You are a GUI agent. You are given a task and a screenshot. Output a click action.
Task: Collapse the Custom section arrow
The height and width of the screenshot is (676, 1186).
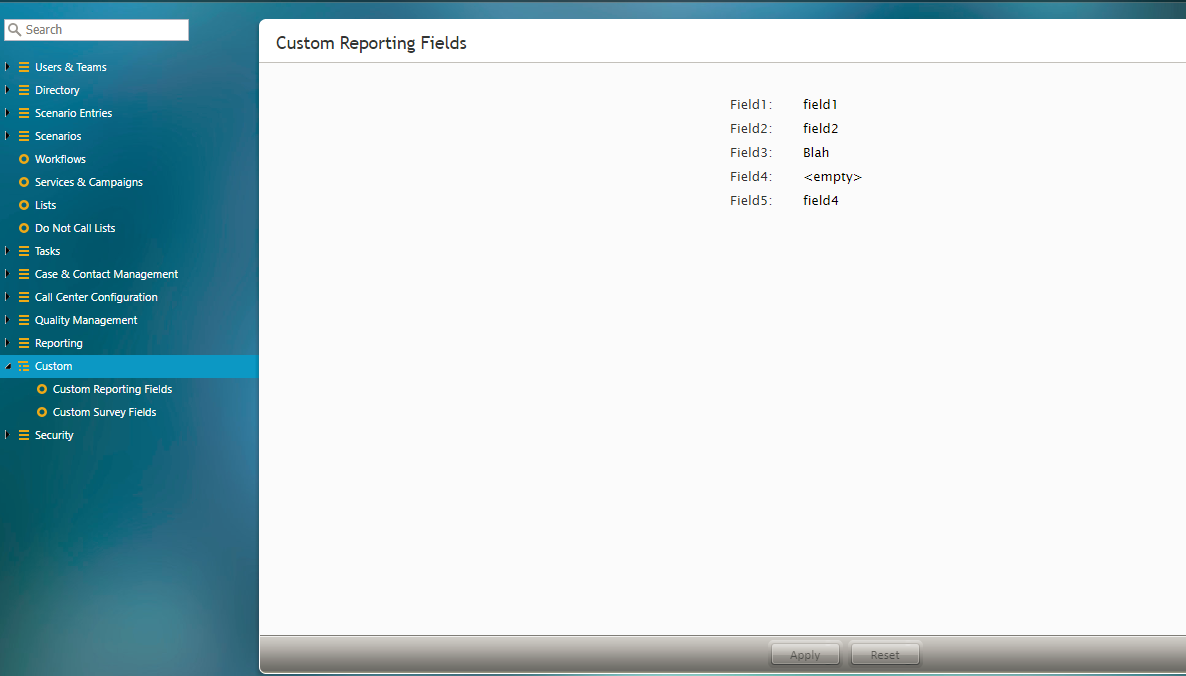pos(8,366)
